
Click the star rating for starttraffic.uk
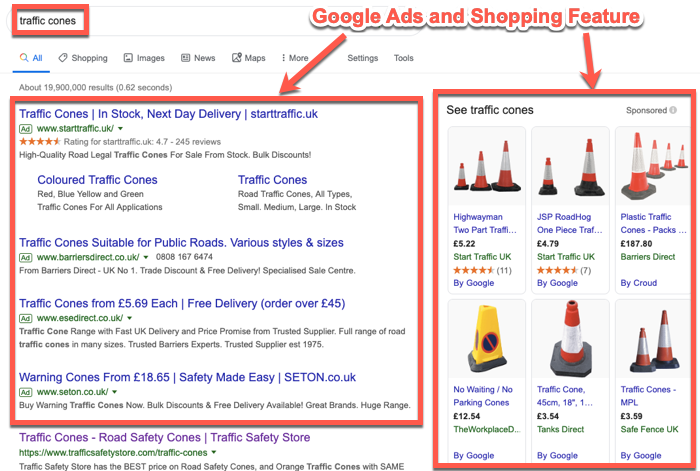coord(39,142)
